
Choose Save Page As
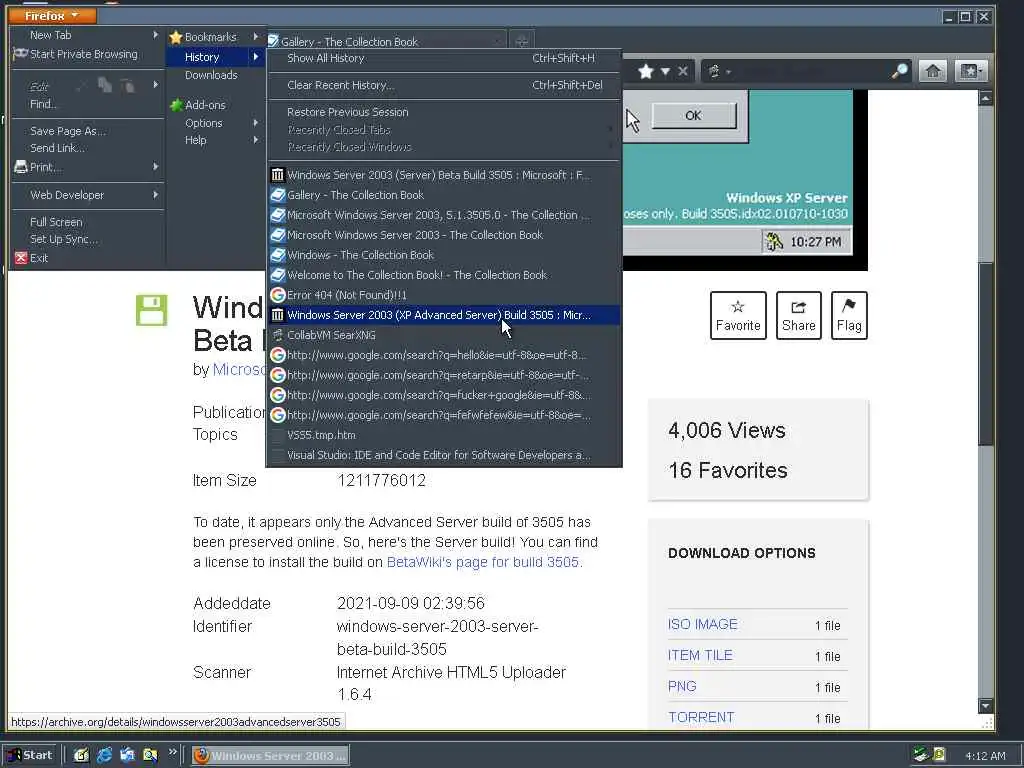pyautogui.click(x=86, y=131)
